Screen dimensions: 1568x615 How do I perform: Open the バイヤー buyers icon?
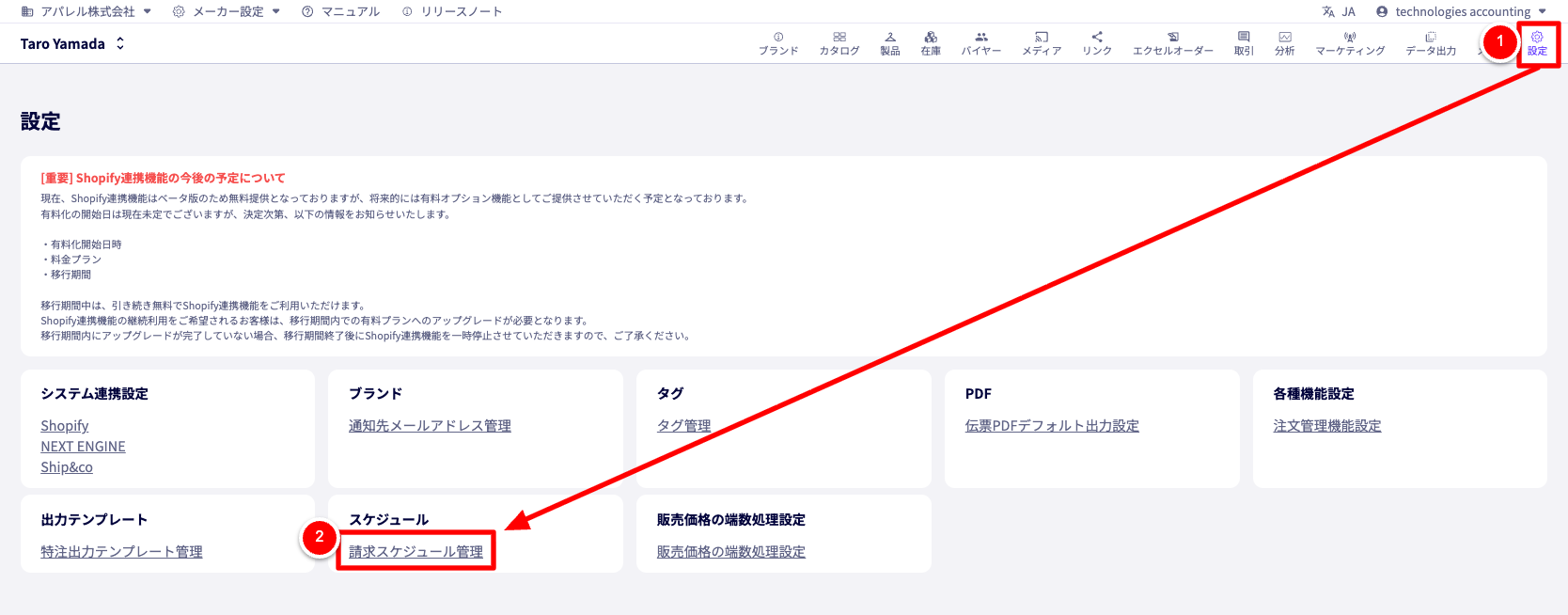click(x=981, y=43)
